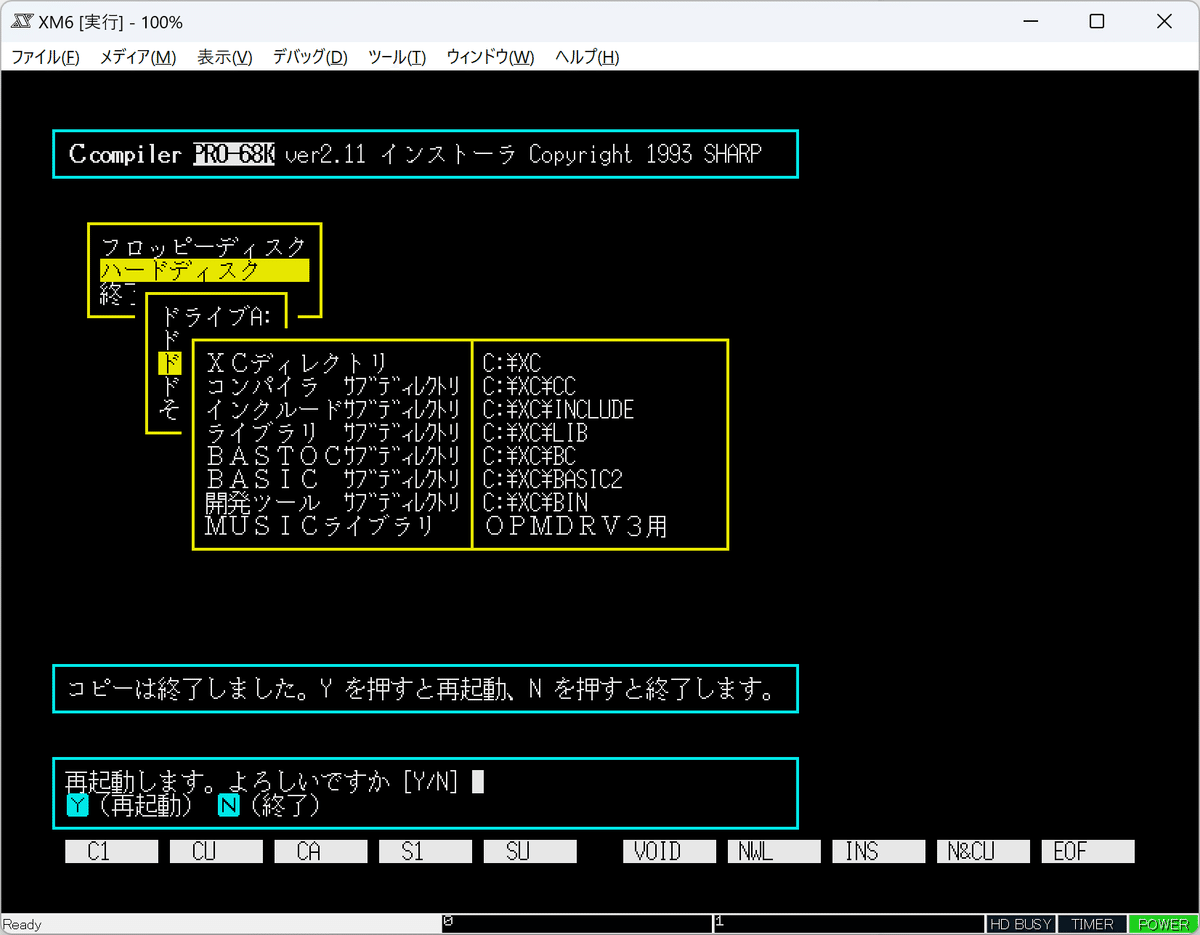Viewport: 1200px width, 935px height.
Task: Open the ウィンドウ(W) menu
Action: click(490, 57)
